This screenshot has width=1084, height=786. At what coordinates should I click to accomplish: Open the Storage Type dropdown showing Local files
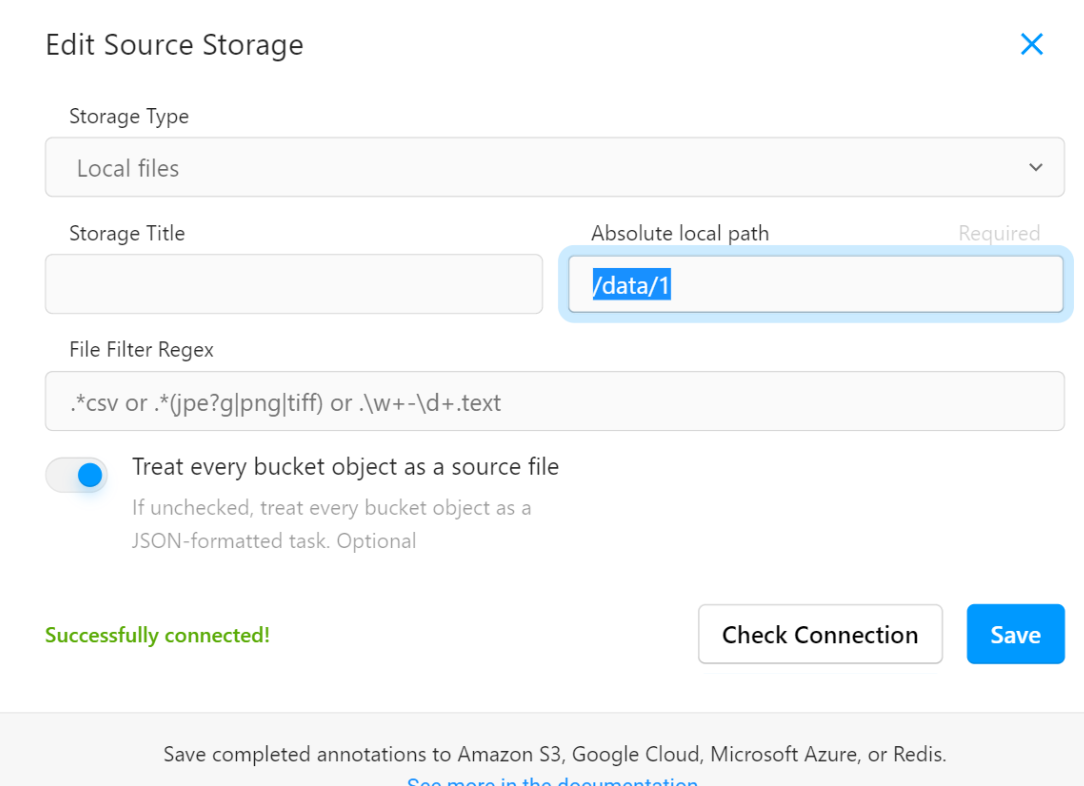coord(554,168)
